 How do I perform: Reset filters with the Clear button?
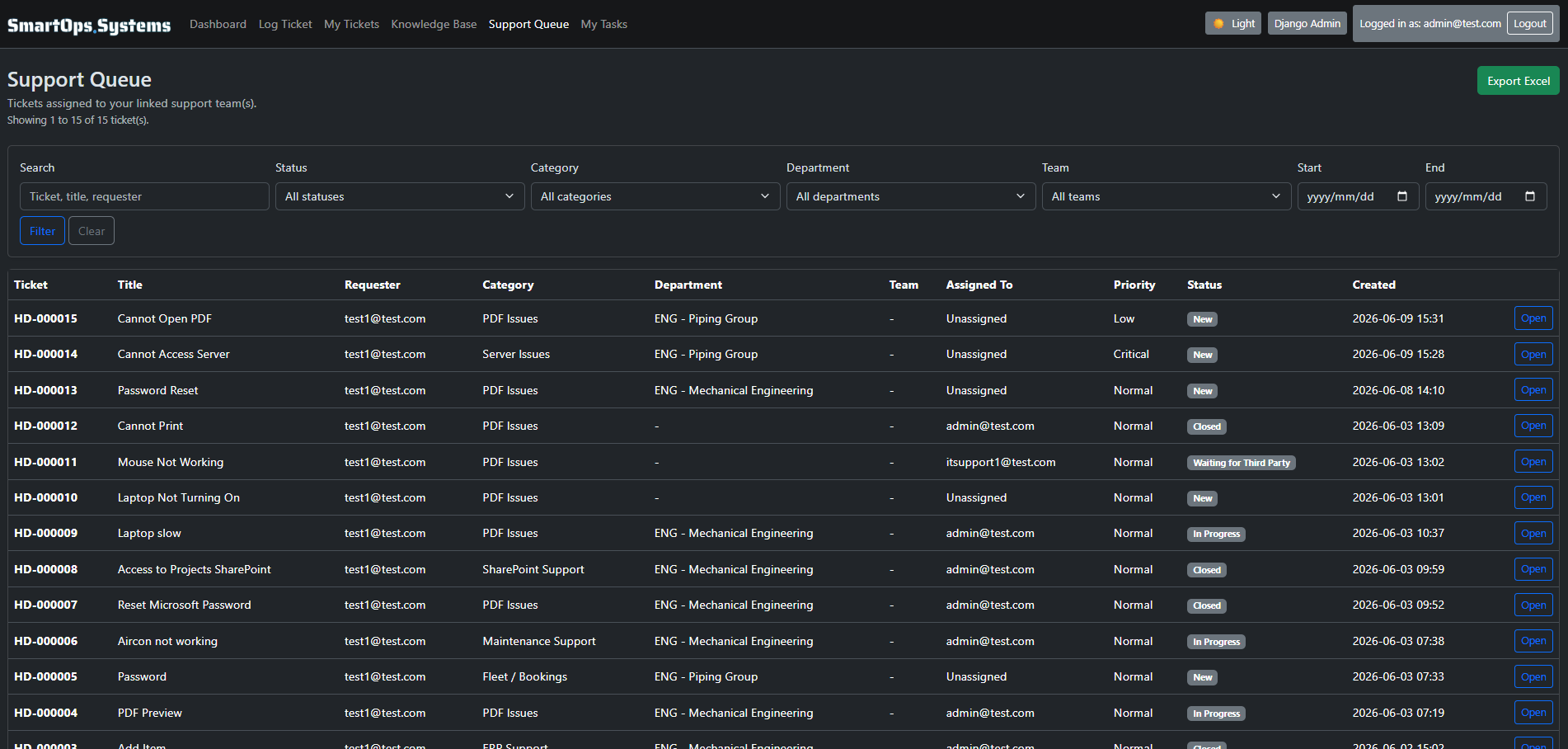click(92, 231)
